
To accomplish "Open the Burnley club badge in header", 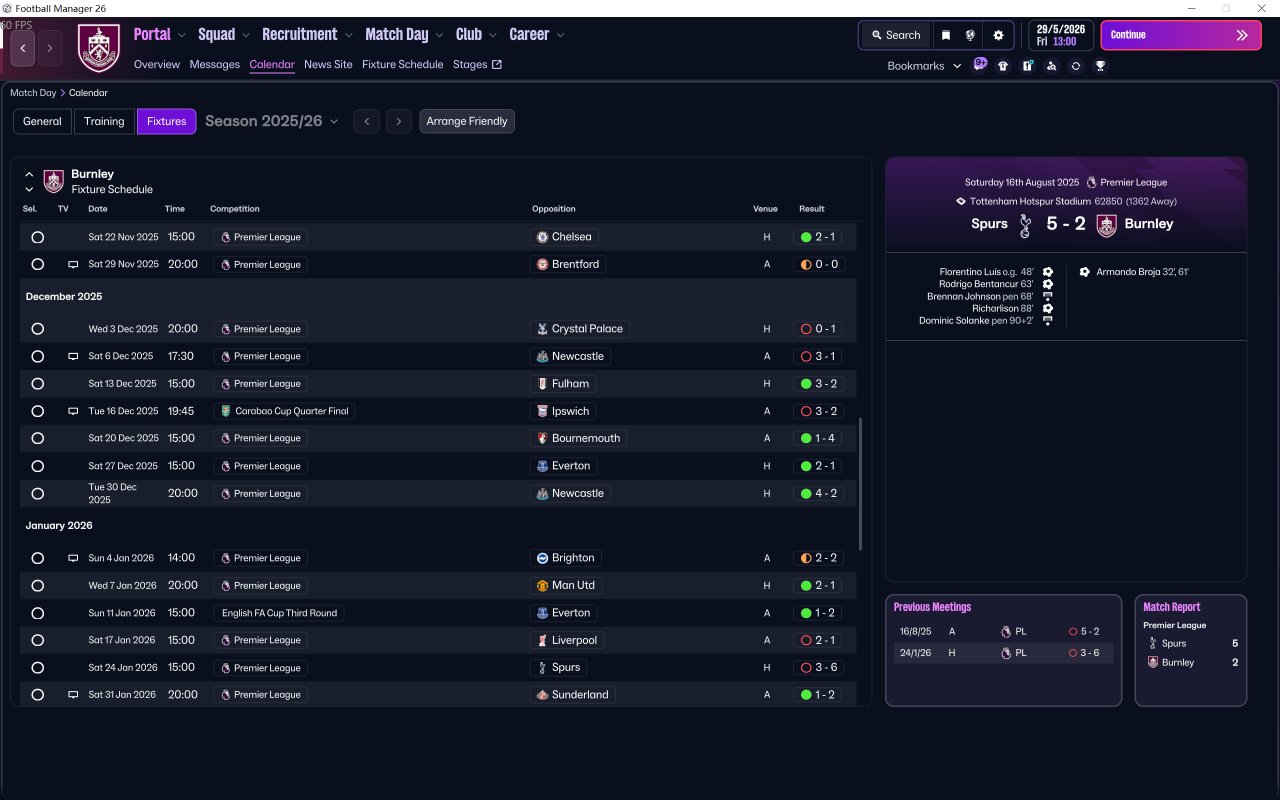I will click(x=99, y=48).
